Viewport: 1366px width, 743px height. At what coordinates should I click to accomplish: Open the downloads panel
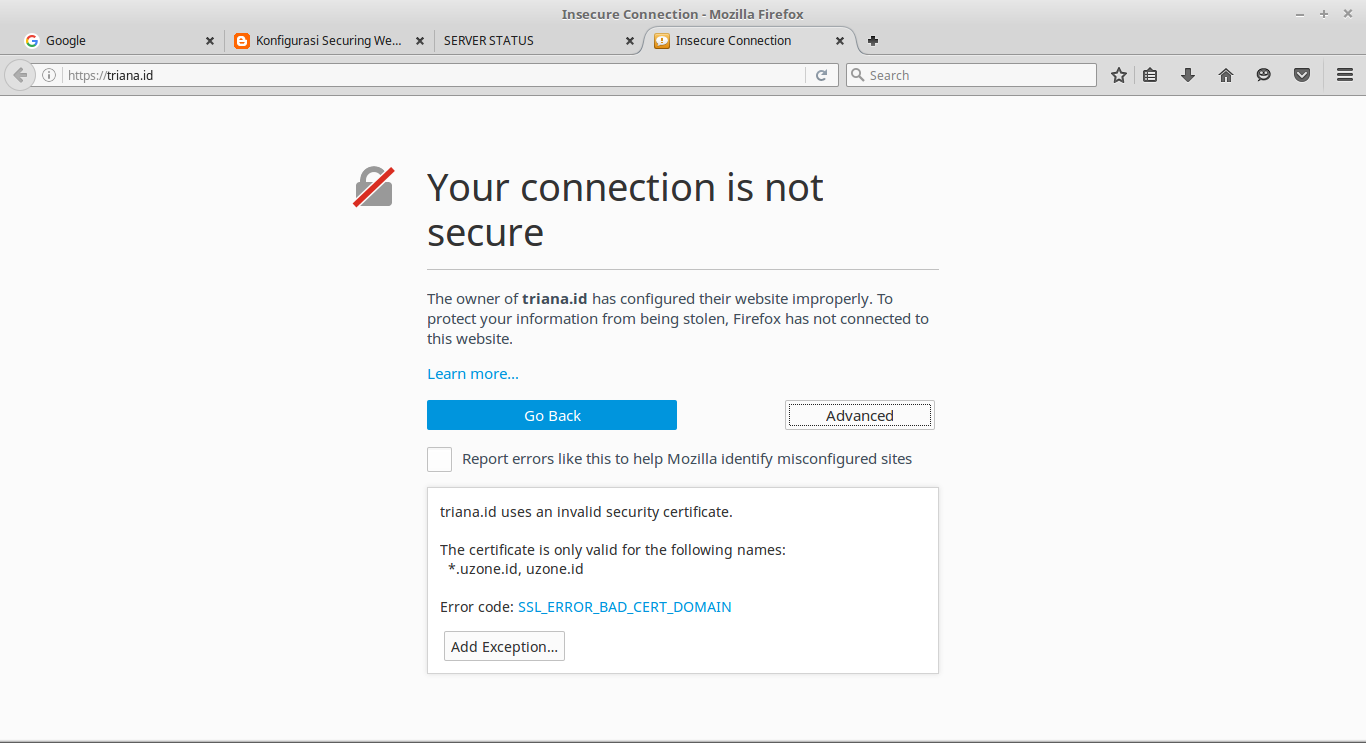(x=1187, y=74)
